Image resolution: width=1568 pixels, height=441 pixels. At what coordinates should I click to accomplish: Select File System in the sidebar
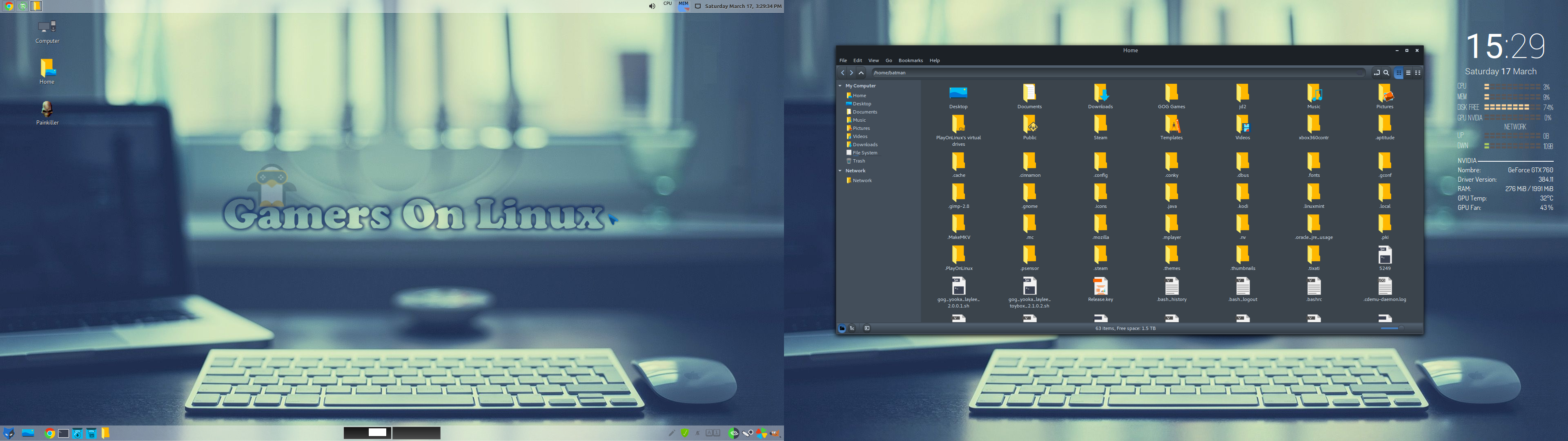tap(861, 153)
